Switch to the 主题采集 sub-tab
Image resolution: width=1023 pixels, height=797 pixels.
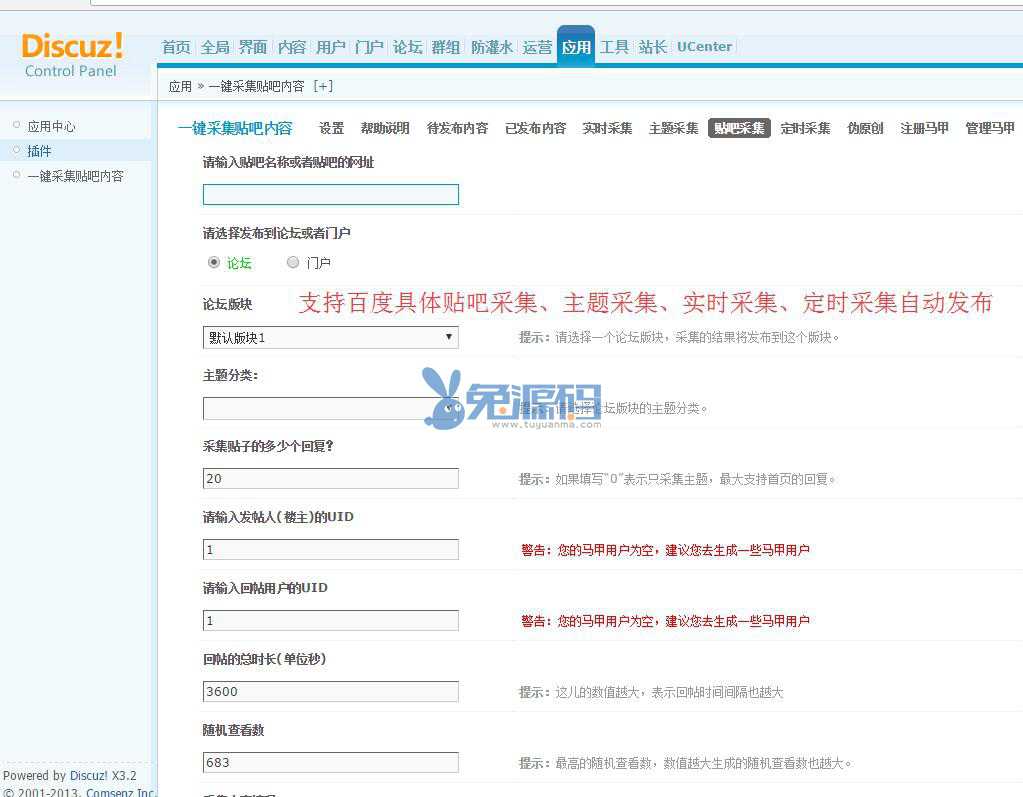[x=673, y=128]
